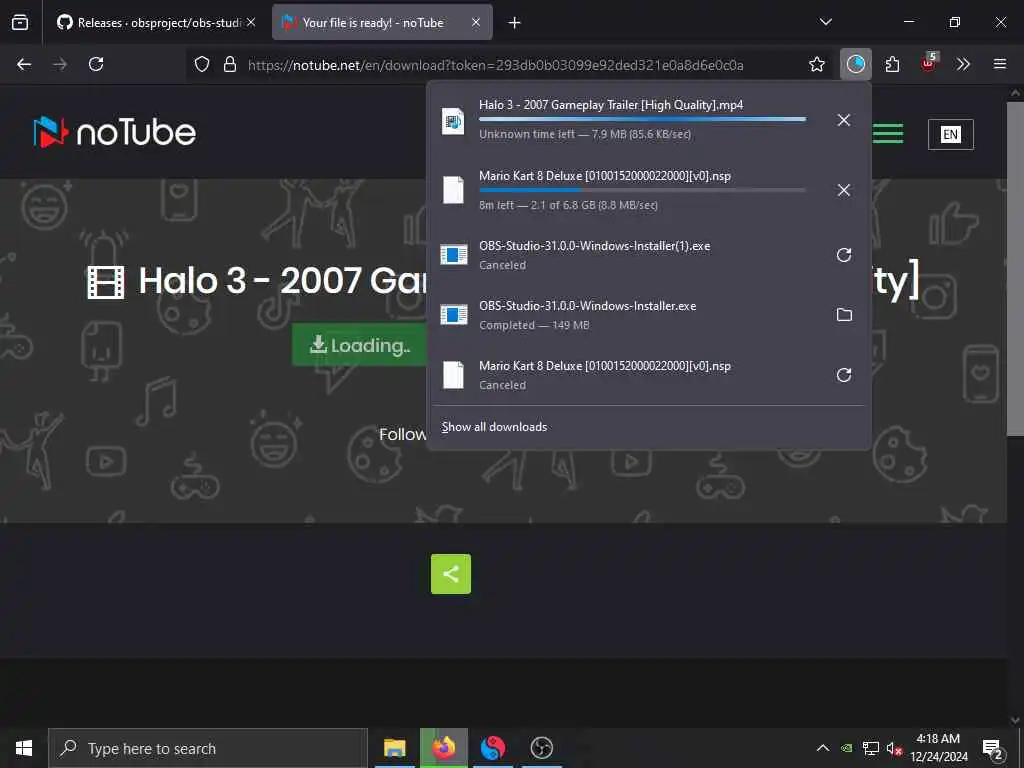Change language with EN selector
1024x768 pixels.
[x=950, y=135]
